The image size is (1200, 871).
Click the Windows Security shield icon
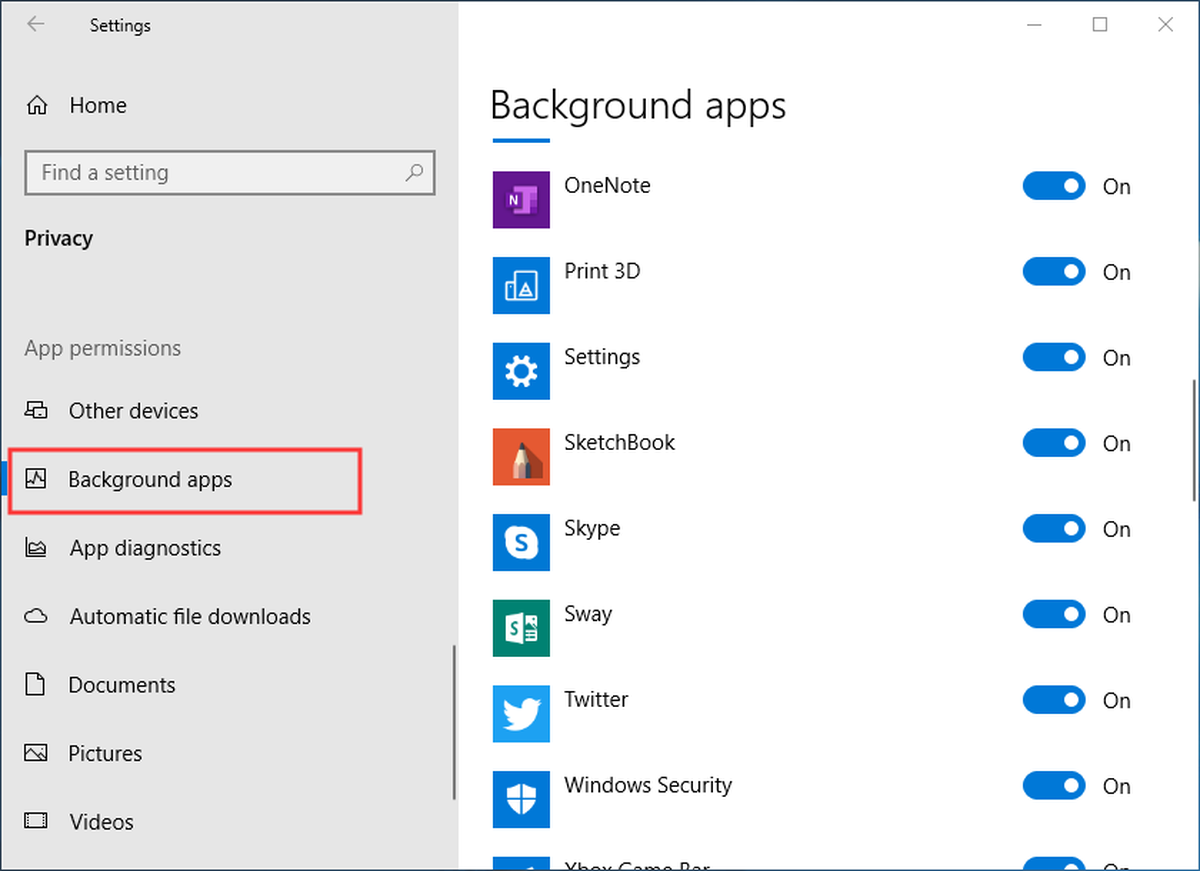coord(521,800)
